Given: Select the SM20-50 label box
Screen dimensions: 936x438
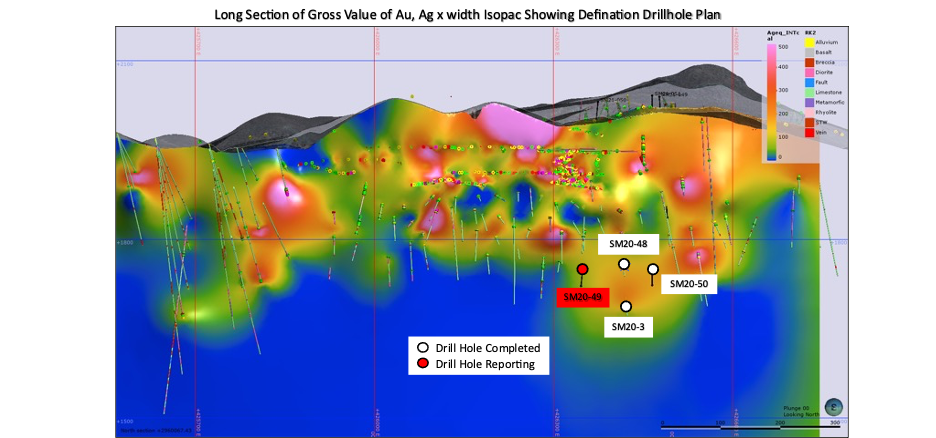Looking at the screenshot, I should [688, 284].
